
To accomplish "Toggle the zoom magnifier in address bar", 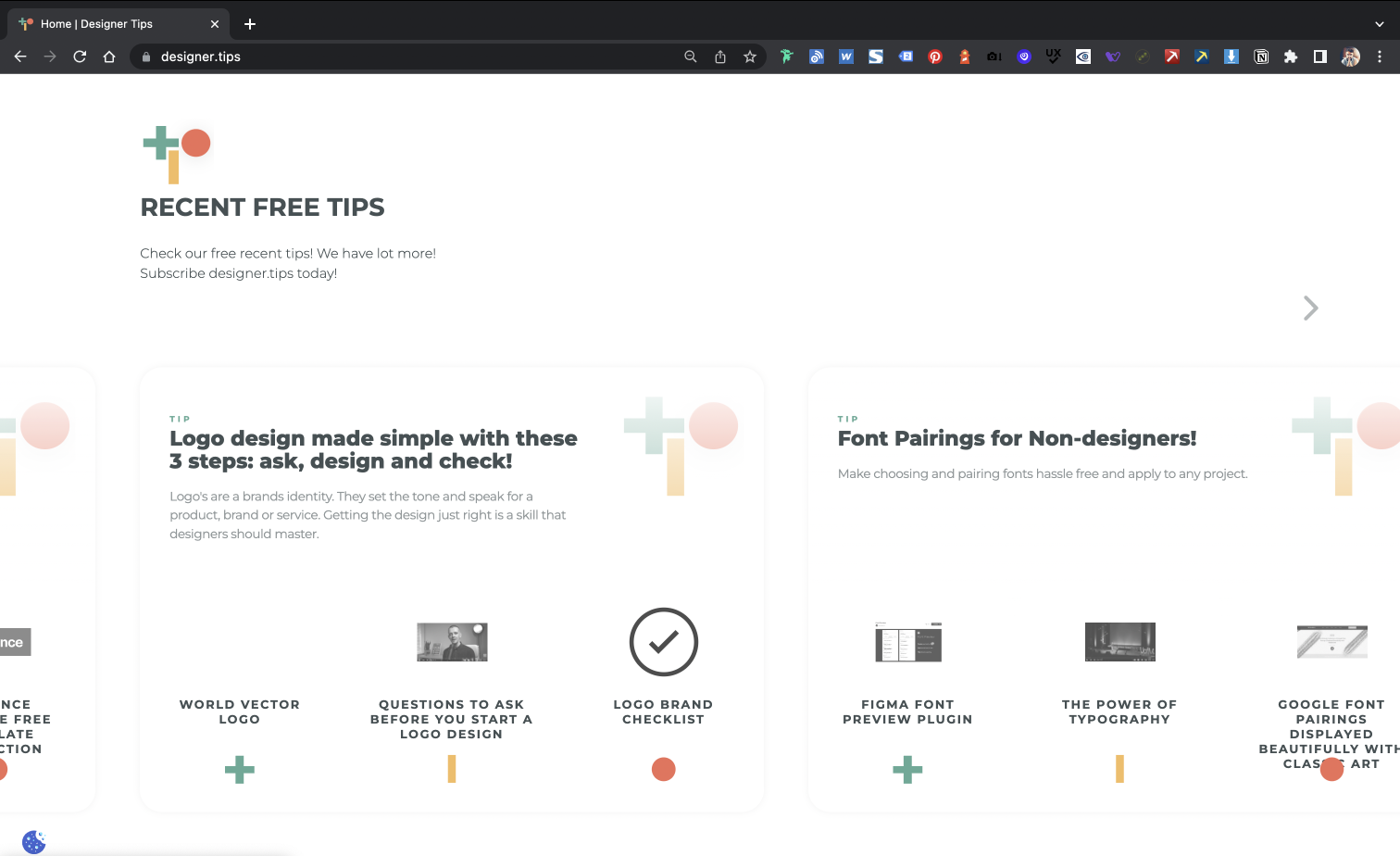I will (x=691, y=57).
